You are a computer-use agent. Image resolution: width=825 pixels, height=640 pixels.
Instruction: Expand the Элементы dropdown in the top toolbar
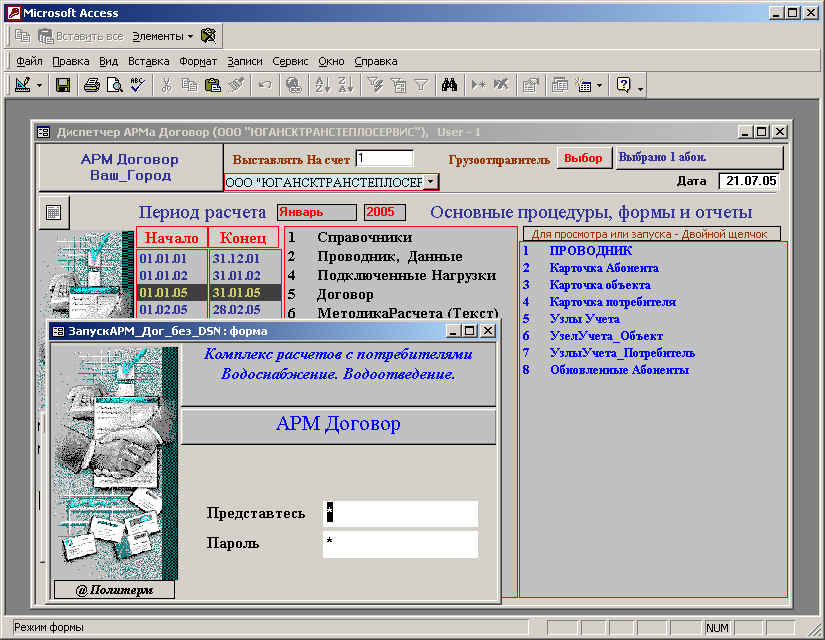coord(190,36)
